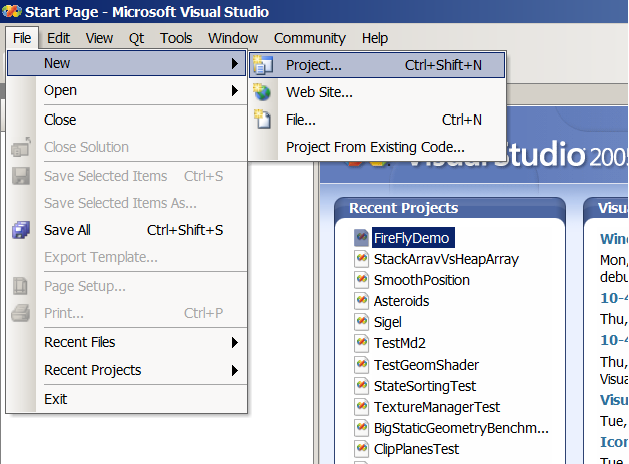The height and width of the screenshot is (464, 629).
Task: Open the TextureManagerTest recent project
Action: pos(436,407)
